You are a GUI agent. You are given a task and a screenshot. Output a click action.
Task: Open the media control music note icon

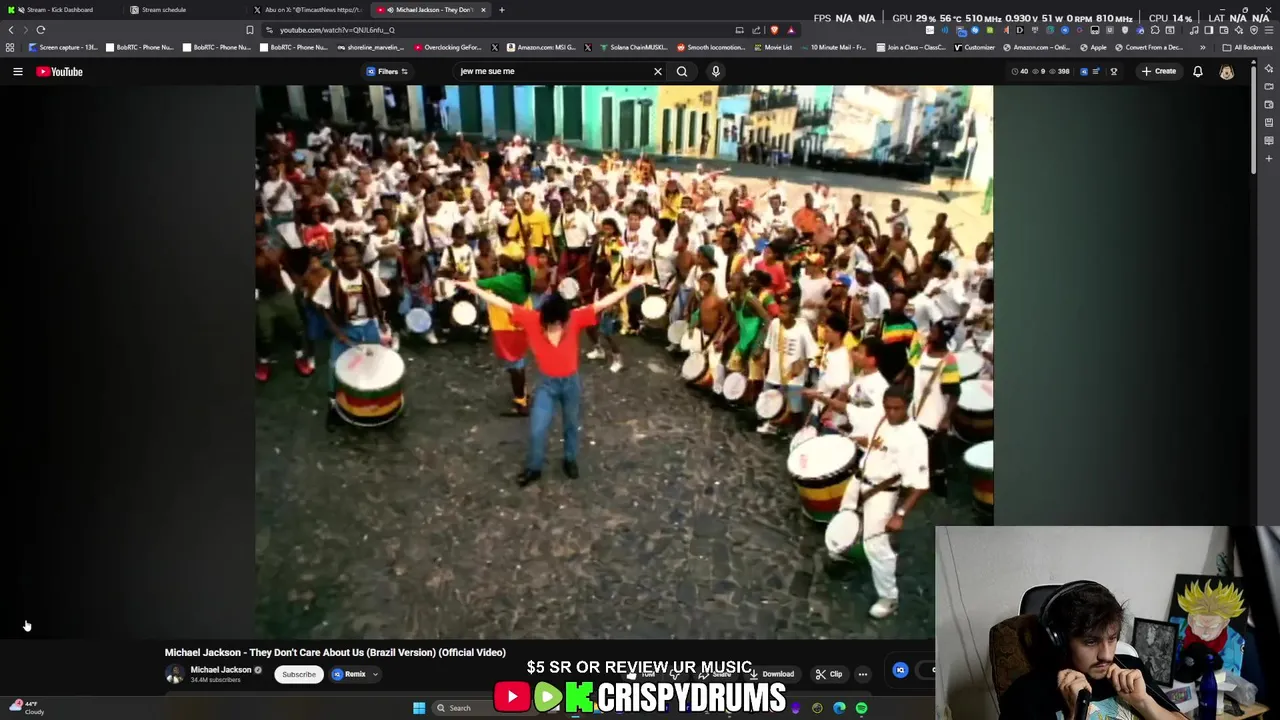click(x=1193, y=30)
